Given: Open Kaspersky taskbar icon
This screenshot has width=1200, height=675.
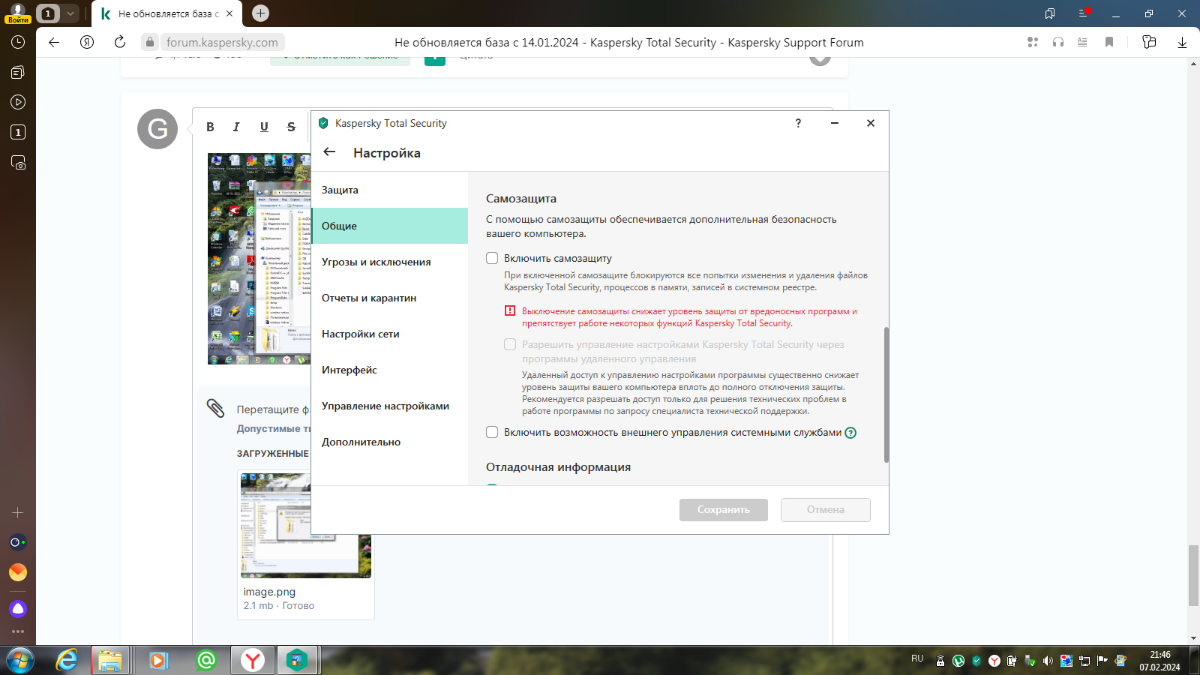Looking at the screenshot, I should pos(297,660).
